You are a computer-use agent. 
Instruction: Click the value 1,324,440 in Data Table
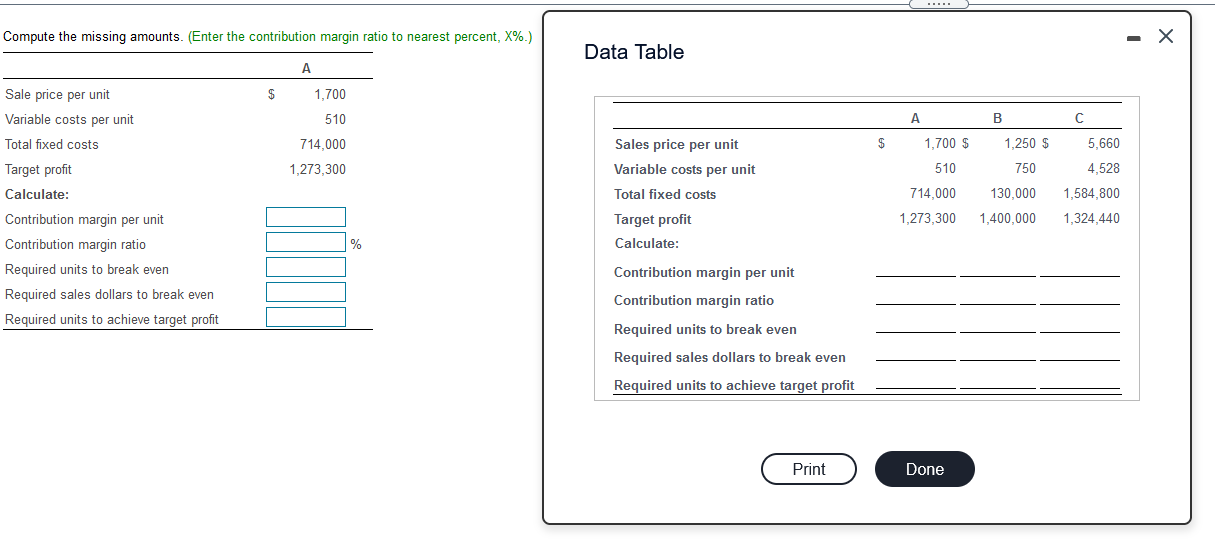[1092, 219]
